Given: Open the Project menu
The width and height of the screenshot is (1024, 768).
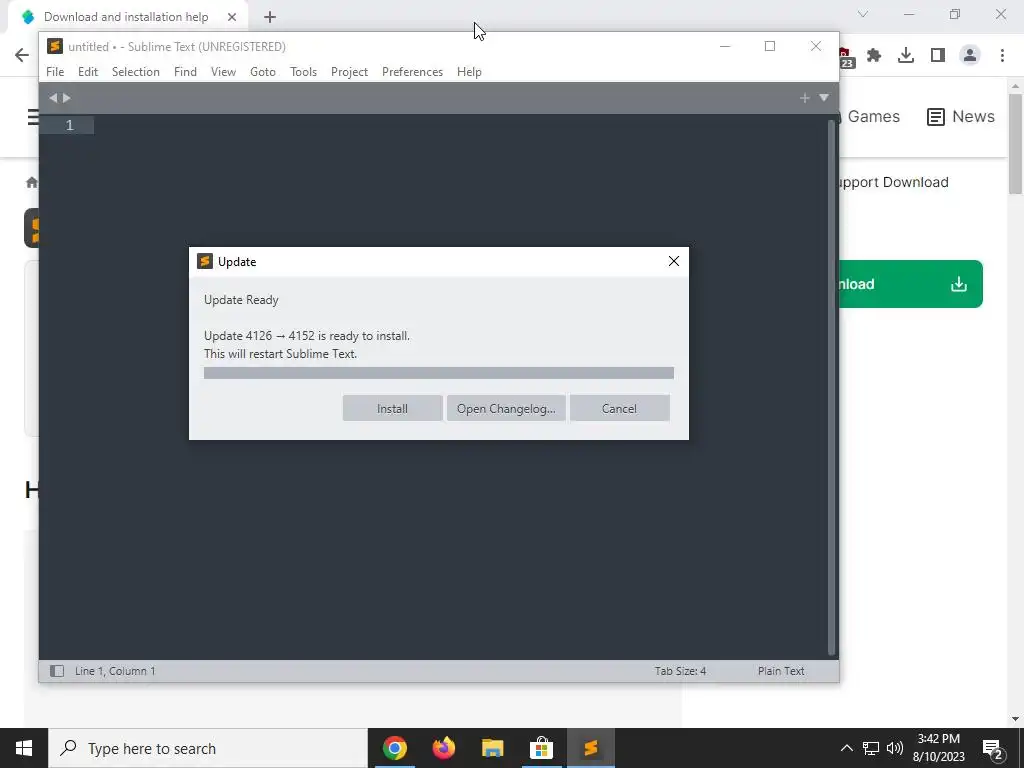Looking at the screenshot, I should pyautogui.click(x=349, y=72).
